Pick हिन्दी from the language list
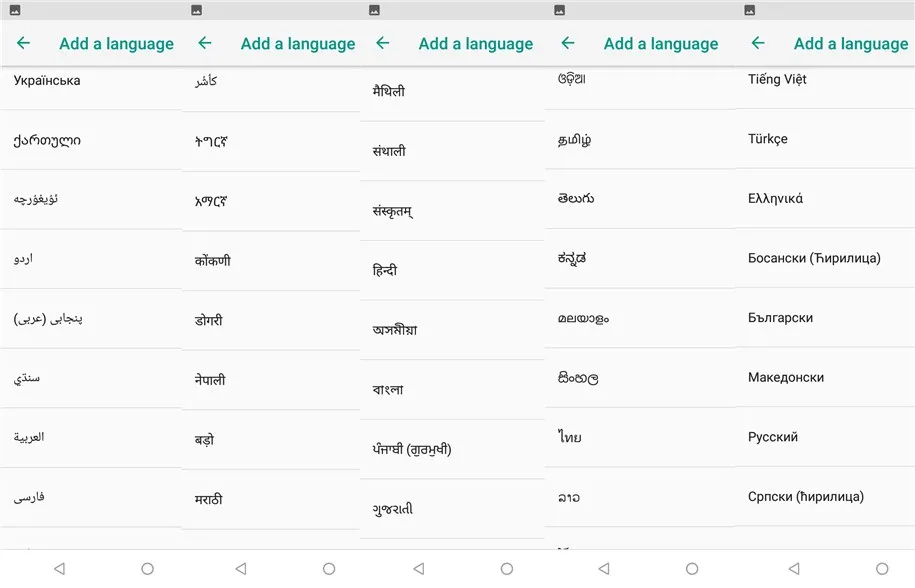The image size is (915, 588). [x=452, y=271]
